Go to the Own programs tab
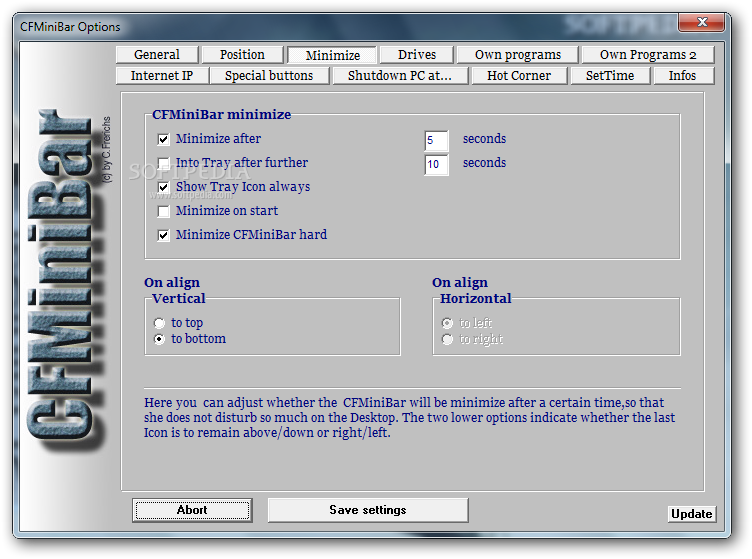752x559 pixels. pos(517,55)
